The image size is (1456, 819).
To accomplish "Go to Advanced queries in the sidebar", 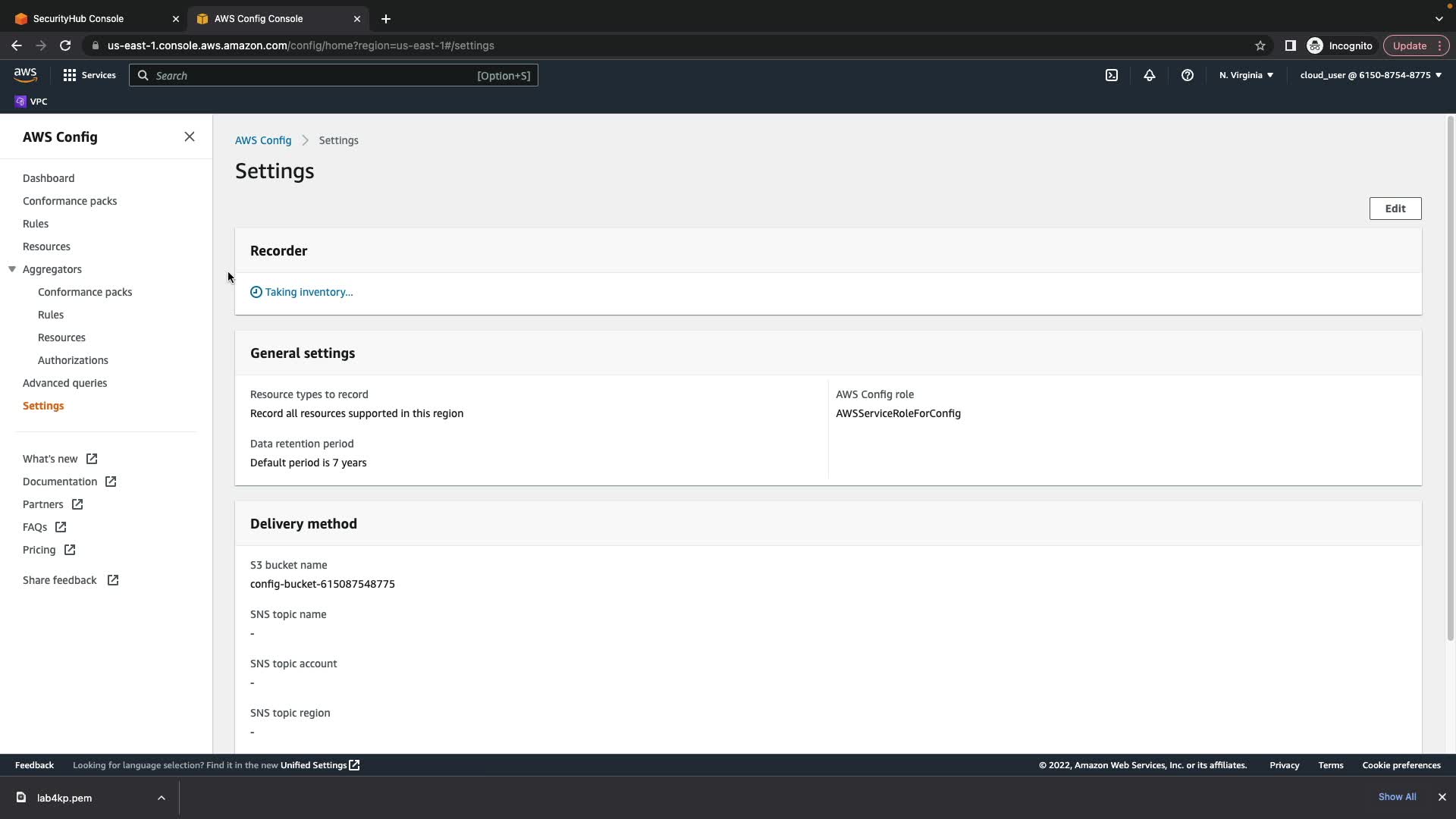I will click(64, 383).
